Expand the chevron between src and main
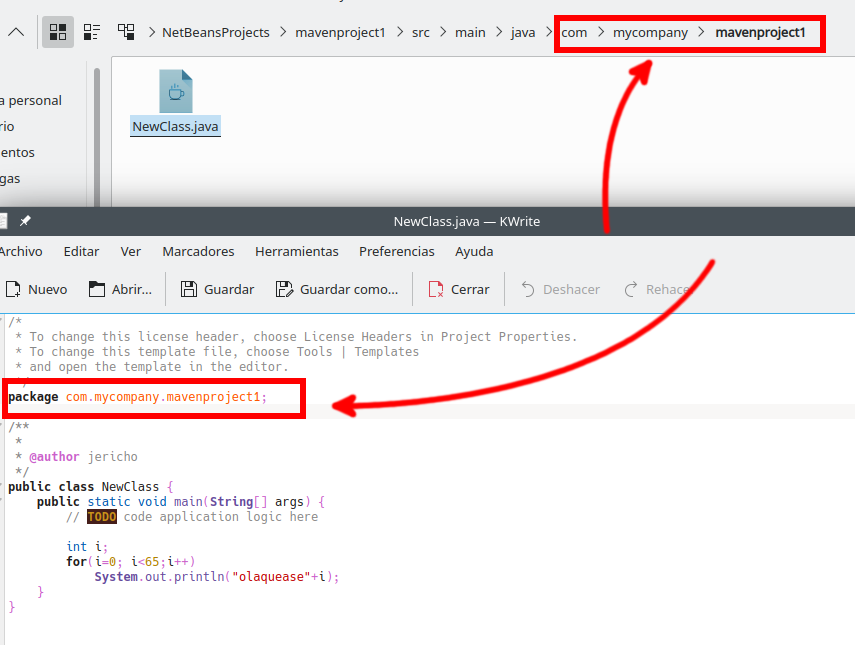Viewport: 855px width, 645px height. click(442, 32)
